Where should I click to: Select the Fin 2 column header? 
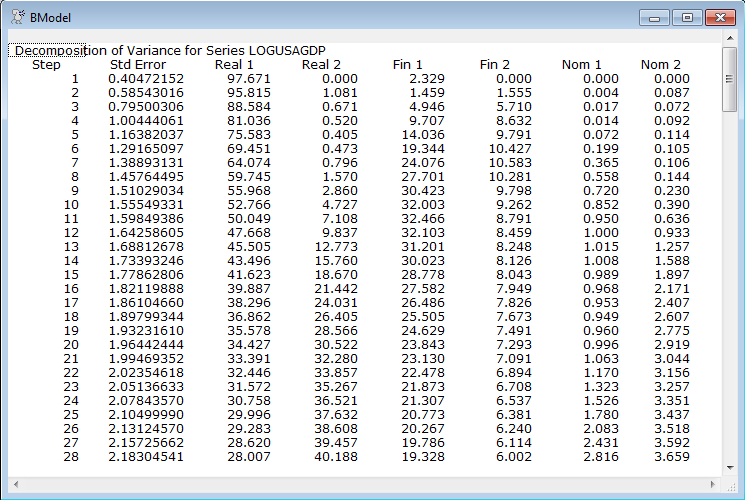point(495,65)
